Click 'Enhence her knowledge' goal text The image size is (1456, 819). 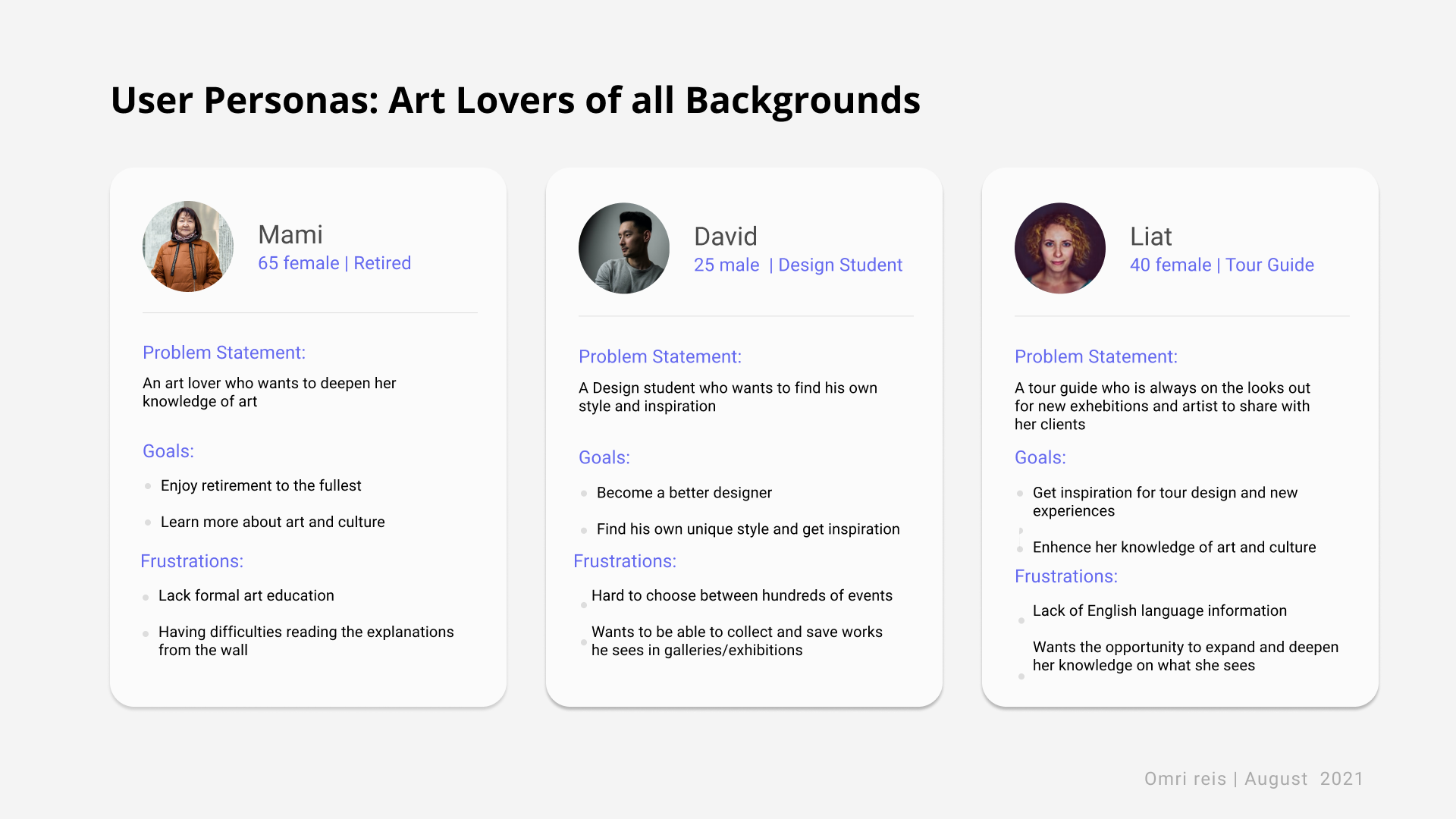coord(1174,548)
